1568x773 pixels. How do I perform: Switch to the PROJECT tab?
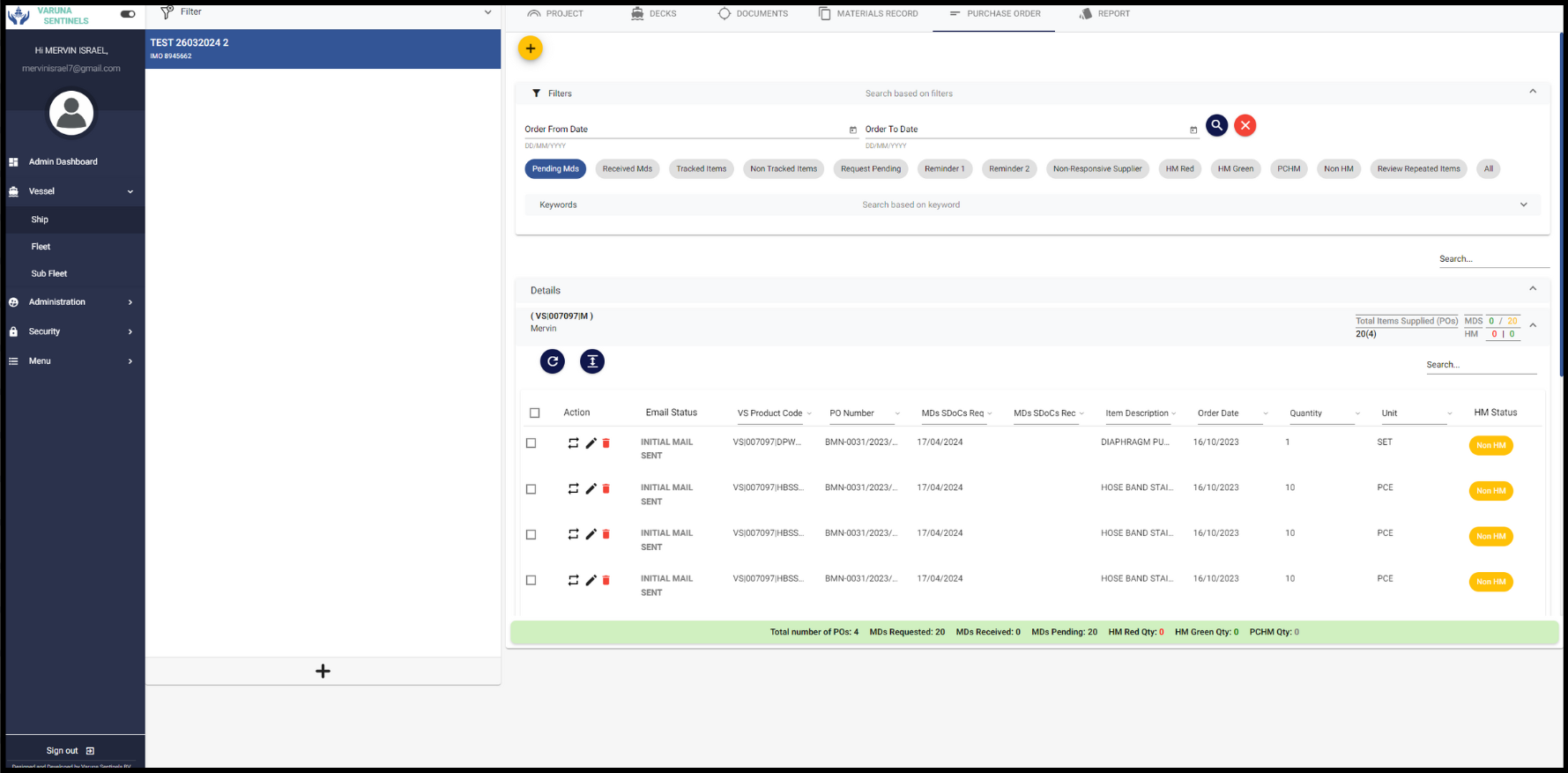(555, 14)
